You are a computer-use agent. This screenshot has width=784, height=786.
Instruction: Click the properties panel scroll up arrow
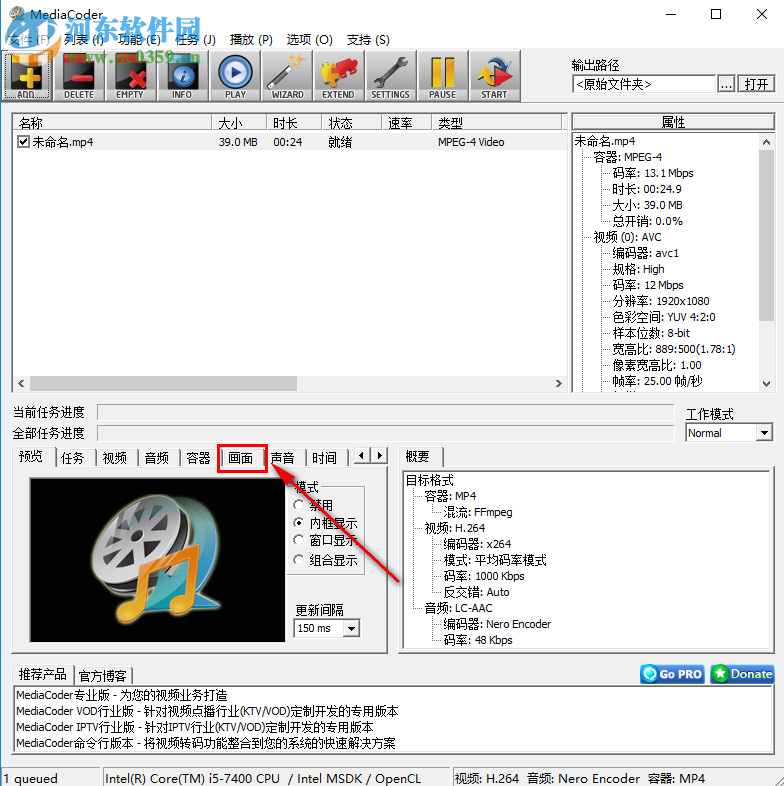[x=766, y=142]
